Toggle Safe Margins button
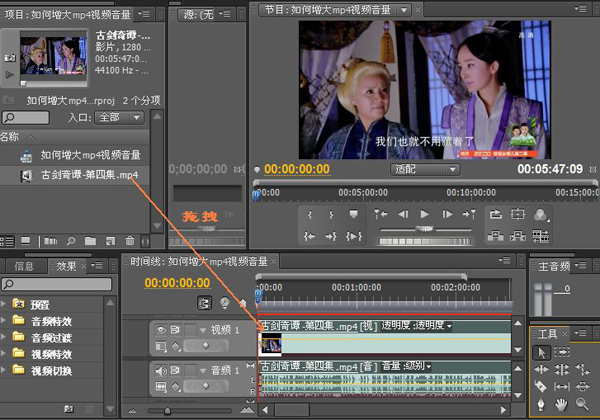 click(x=518, y=214)
